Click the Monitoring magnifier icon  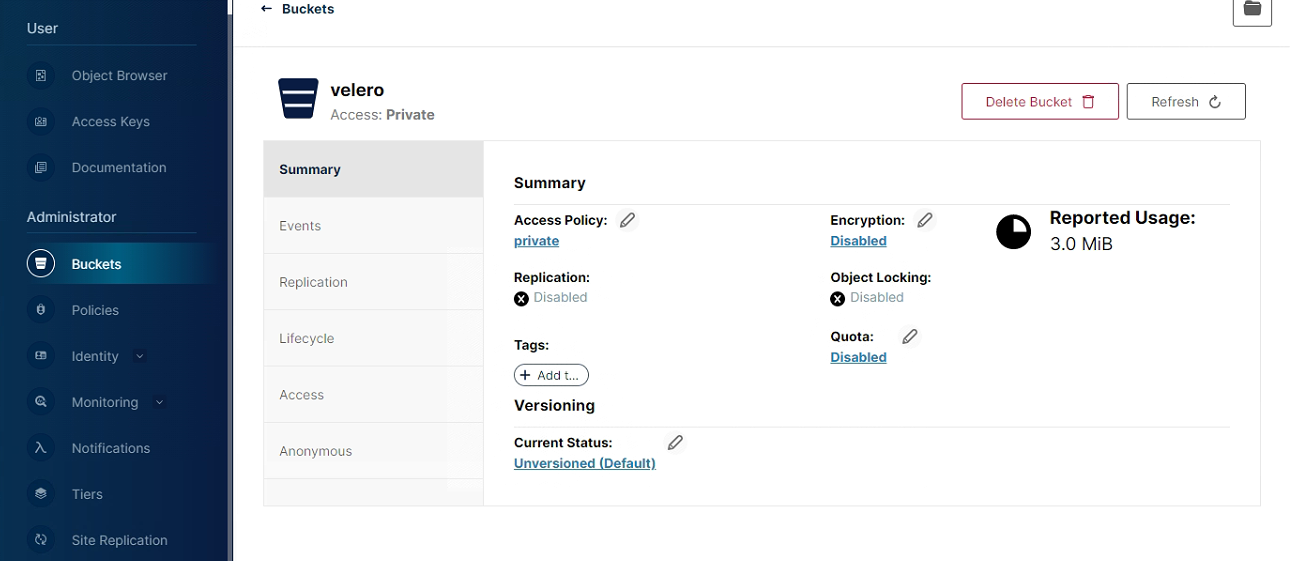pos(41,402)
